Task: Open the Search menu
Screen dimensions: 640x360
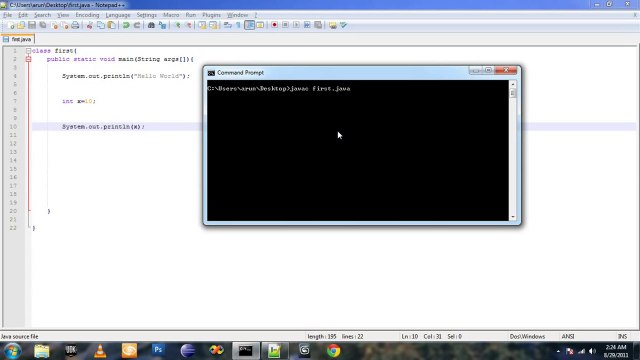Action: point(42,15)
